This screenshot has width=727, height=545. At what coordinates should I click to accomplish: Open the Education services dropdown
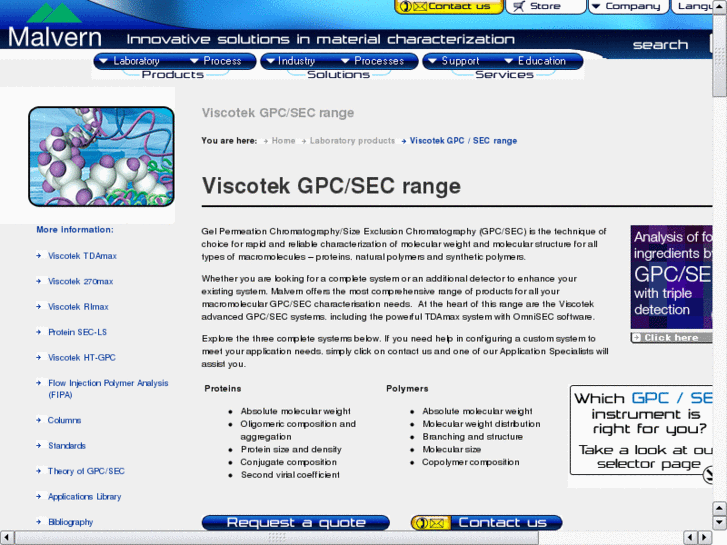coord(536,61)
